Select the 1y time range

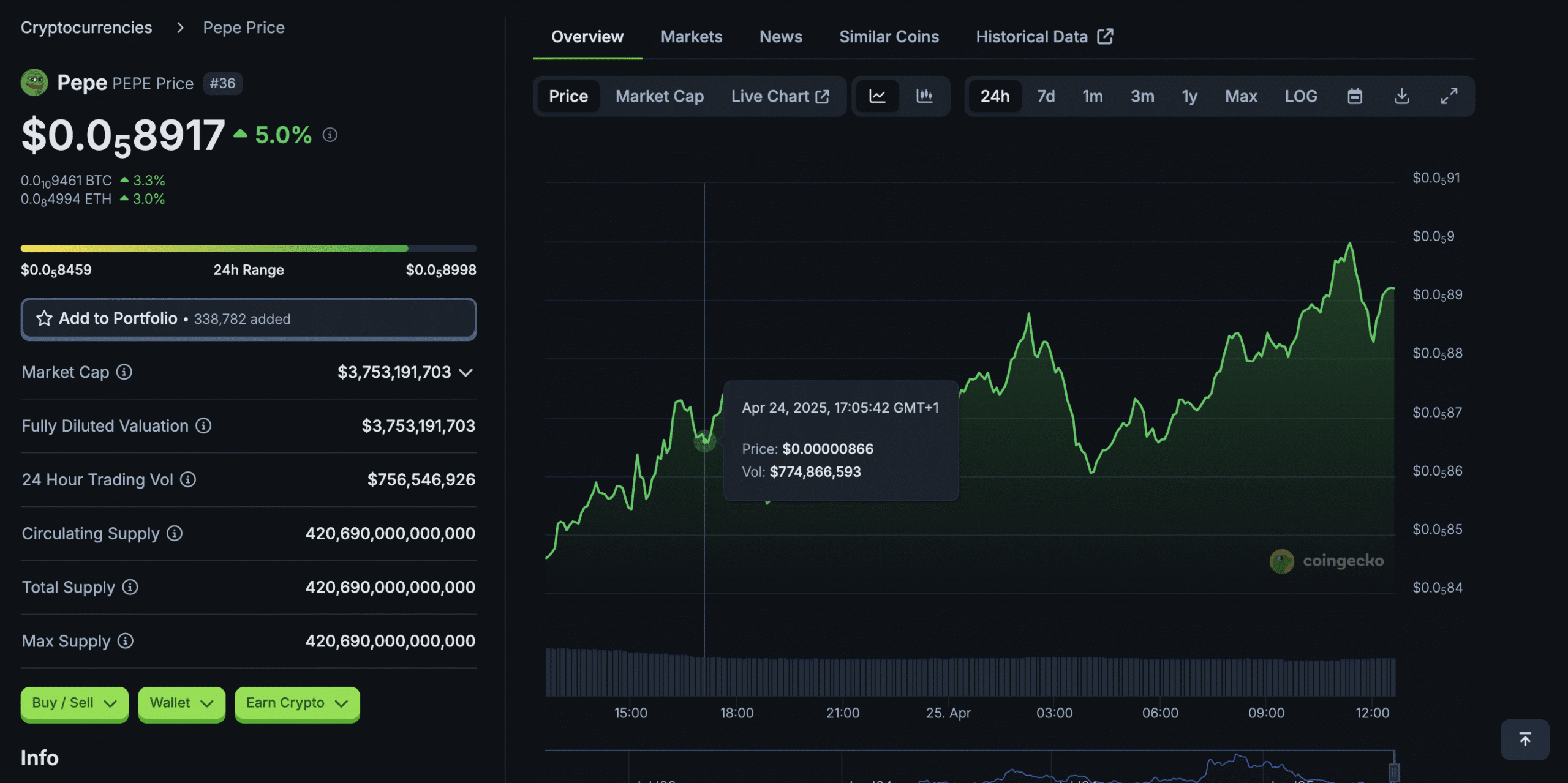(1189, 96)
